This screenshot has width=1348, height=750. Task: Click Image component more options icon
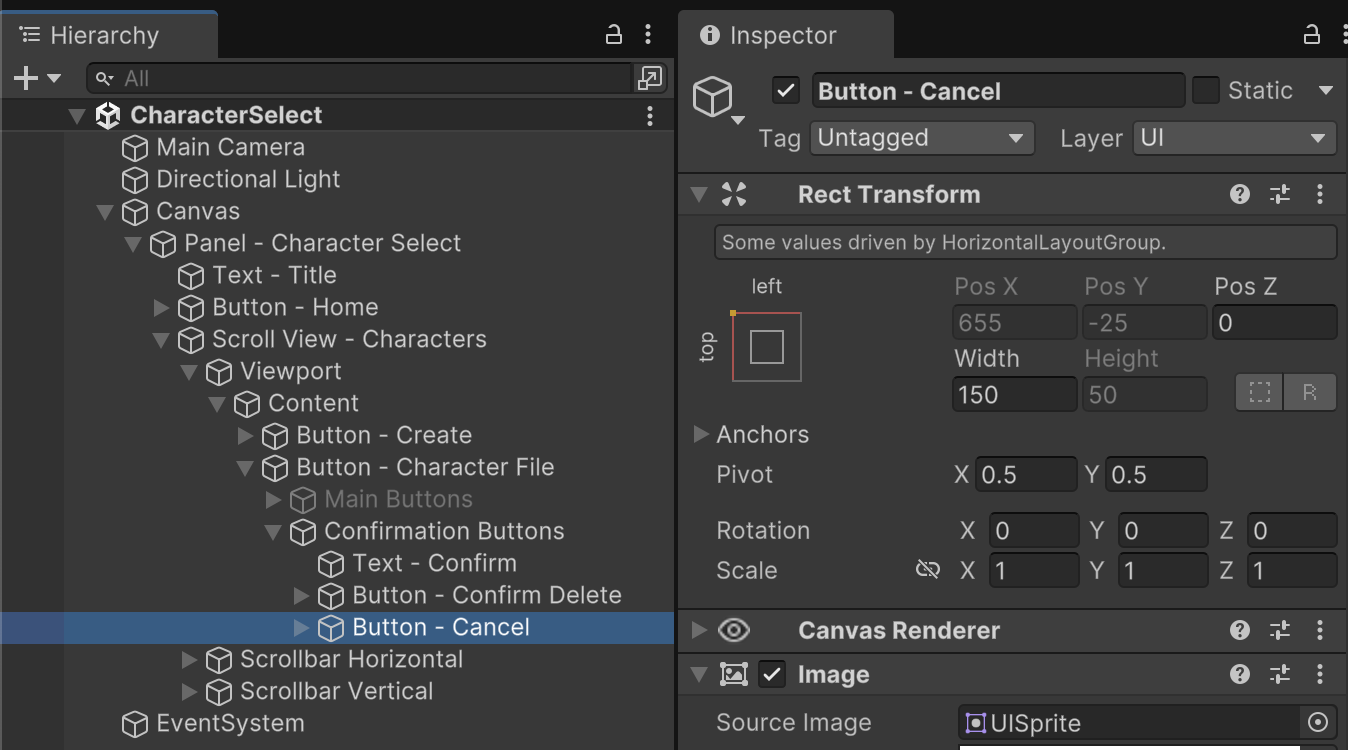tap(1320, 674)
